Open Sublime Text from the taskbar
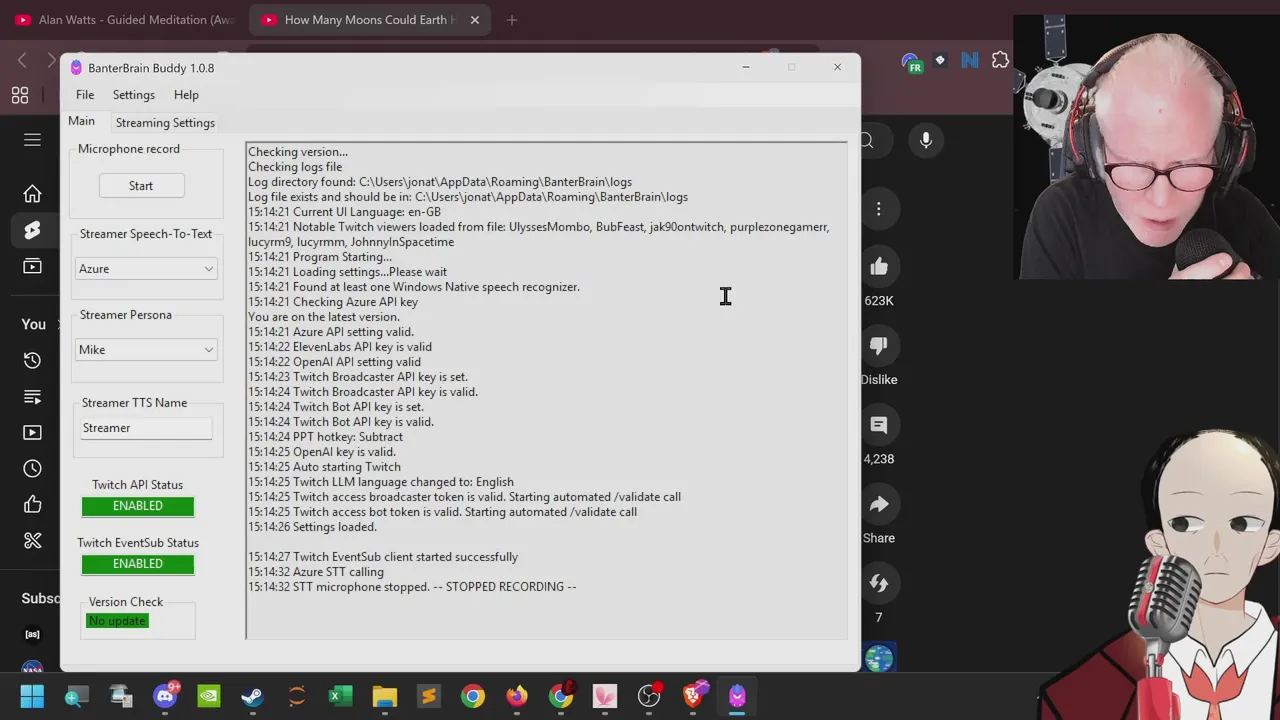 point(429,696)
